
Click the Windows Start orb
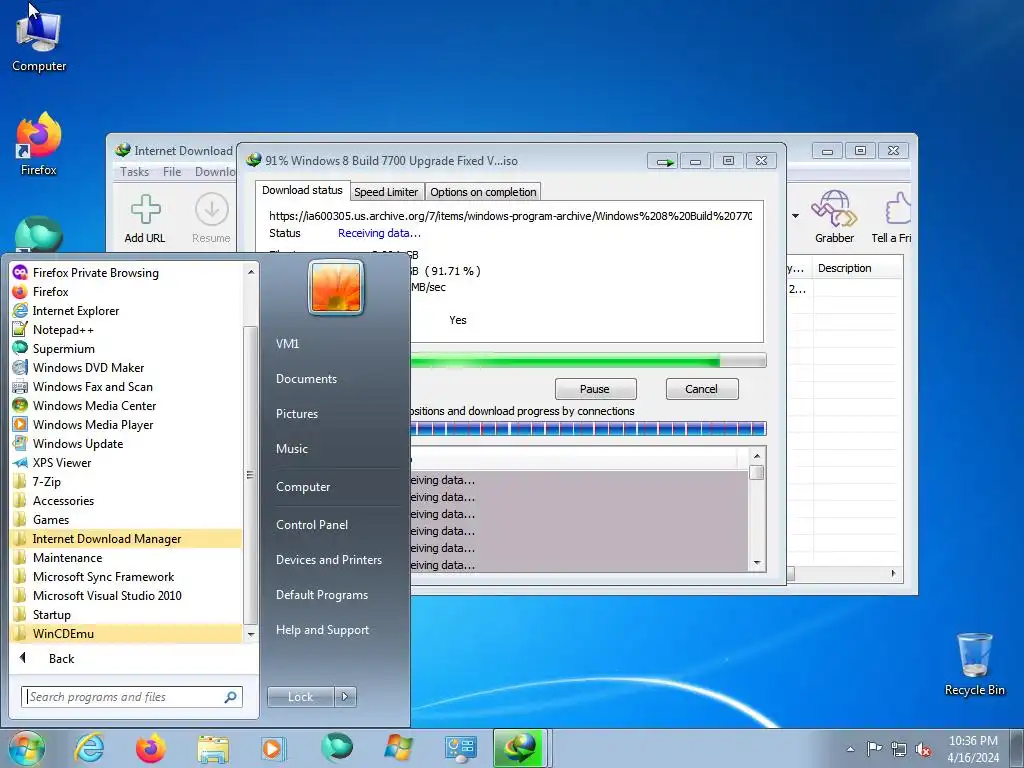click(x=27, y=748)
